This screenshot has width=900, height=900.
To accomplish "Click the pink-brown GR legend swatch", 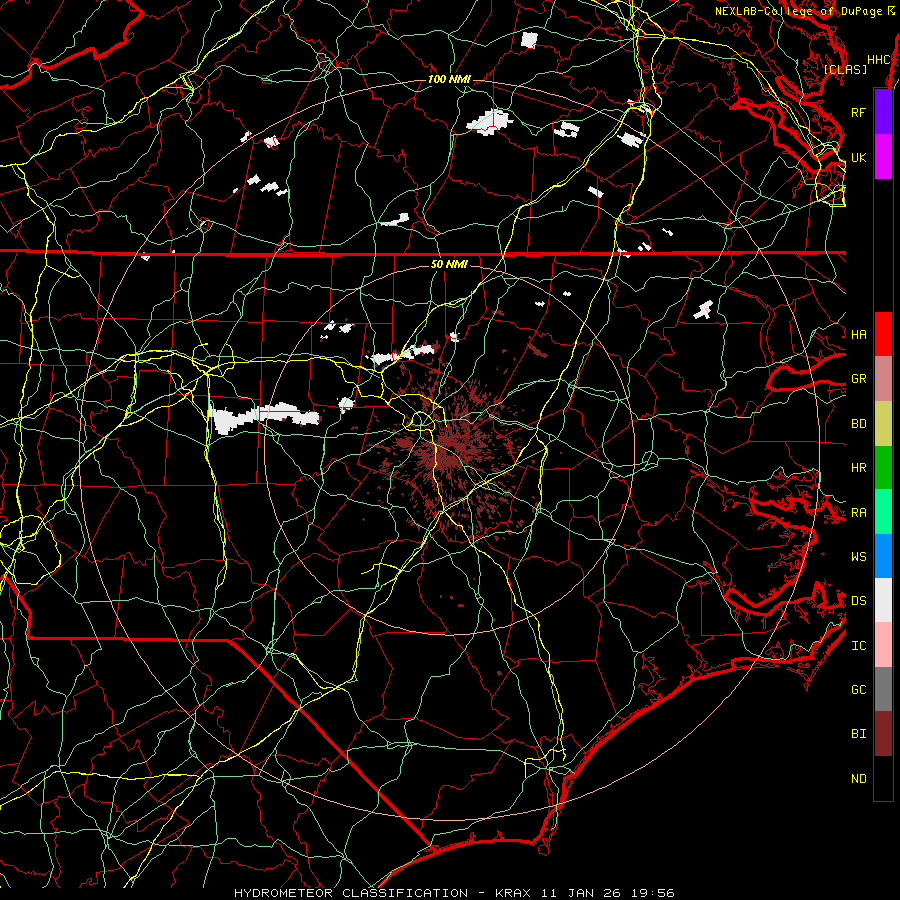I will (x=883, y=379).
